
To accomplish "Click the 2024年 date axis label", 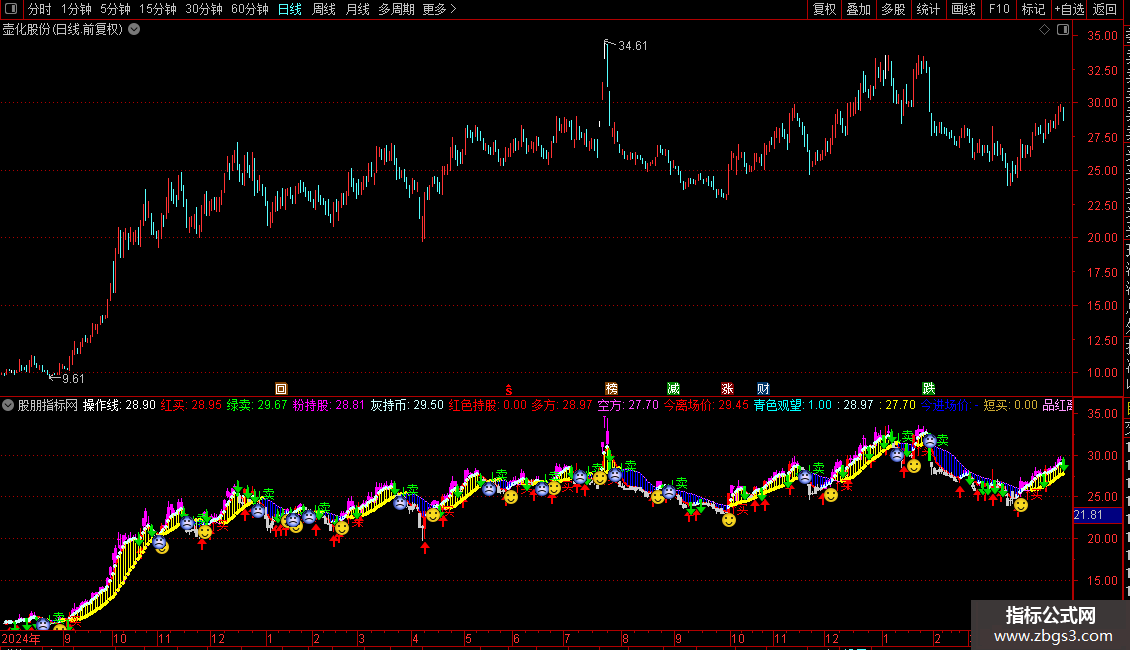I will (21, 638).
